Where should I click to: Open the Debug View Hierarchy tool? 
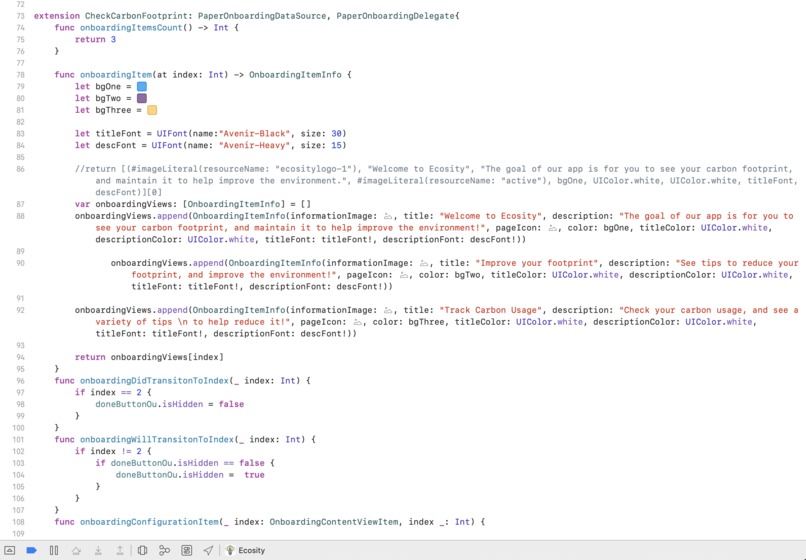142,550
